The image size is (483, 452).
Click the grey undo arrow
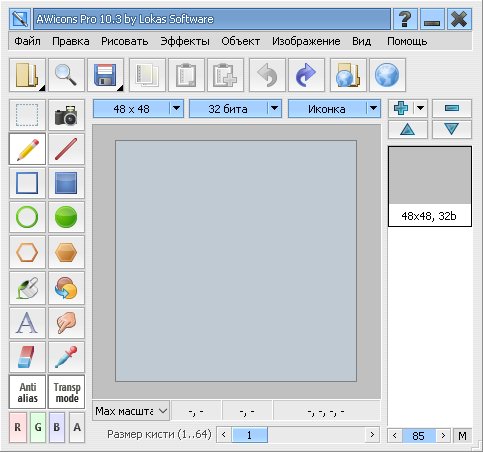pos(267,75)
